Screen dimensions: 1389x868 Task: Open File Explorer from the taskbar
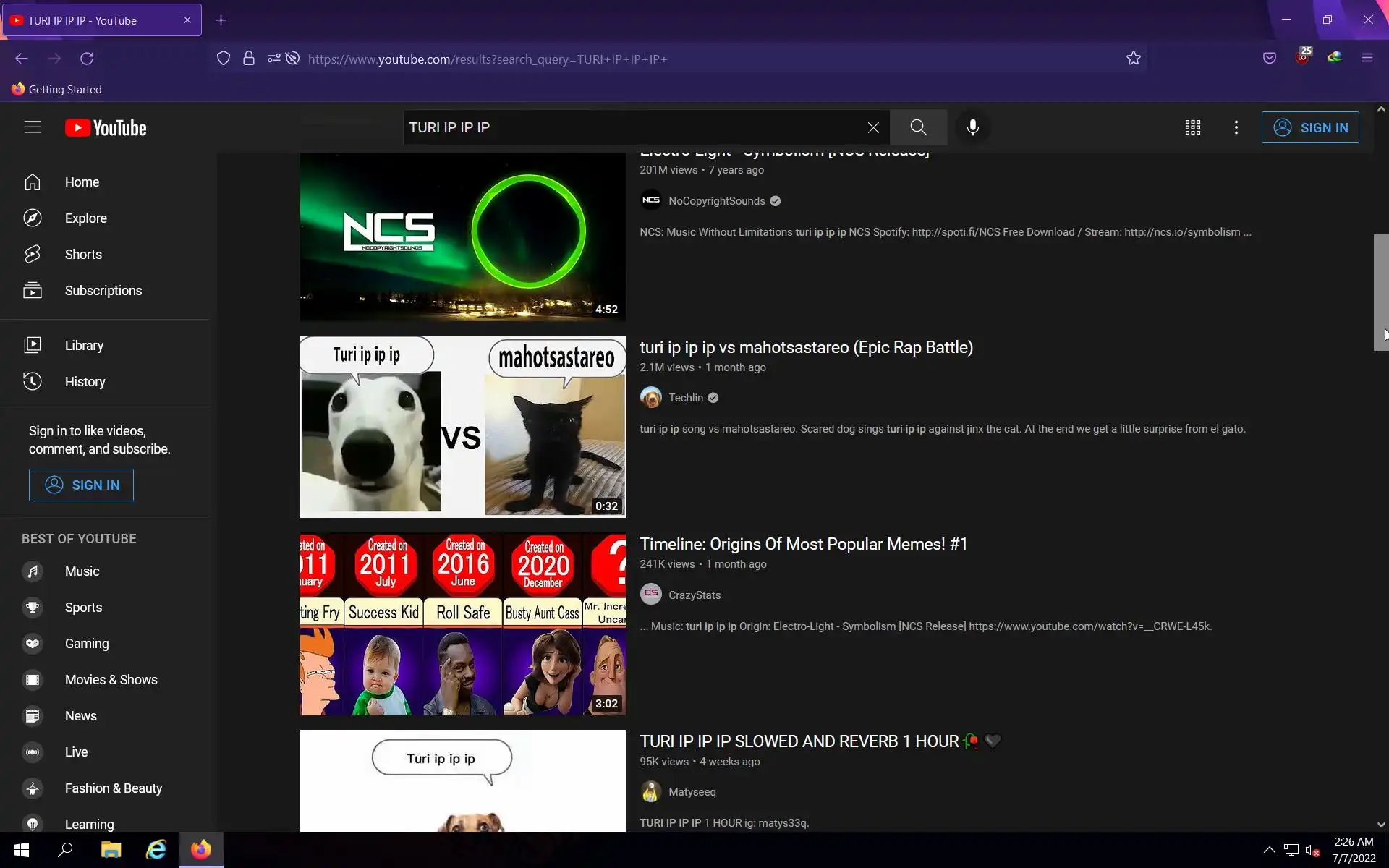click(111, 850)
